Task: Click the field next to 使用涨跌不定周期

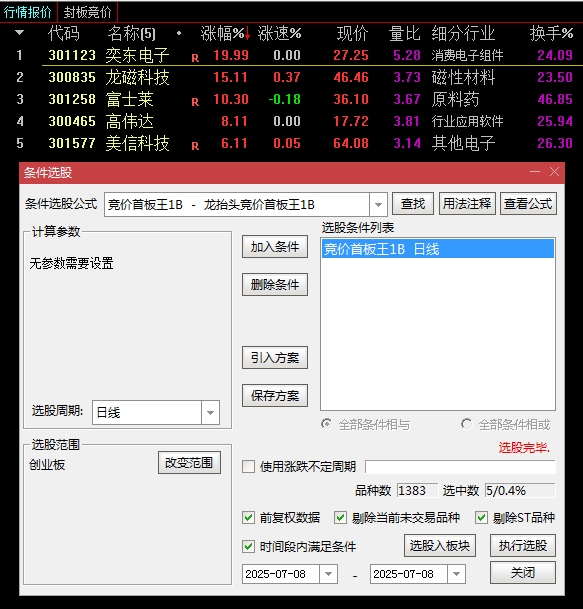Action: (x=460, y=466)
